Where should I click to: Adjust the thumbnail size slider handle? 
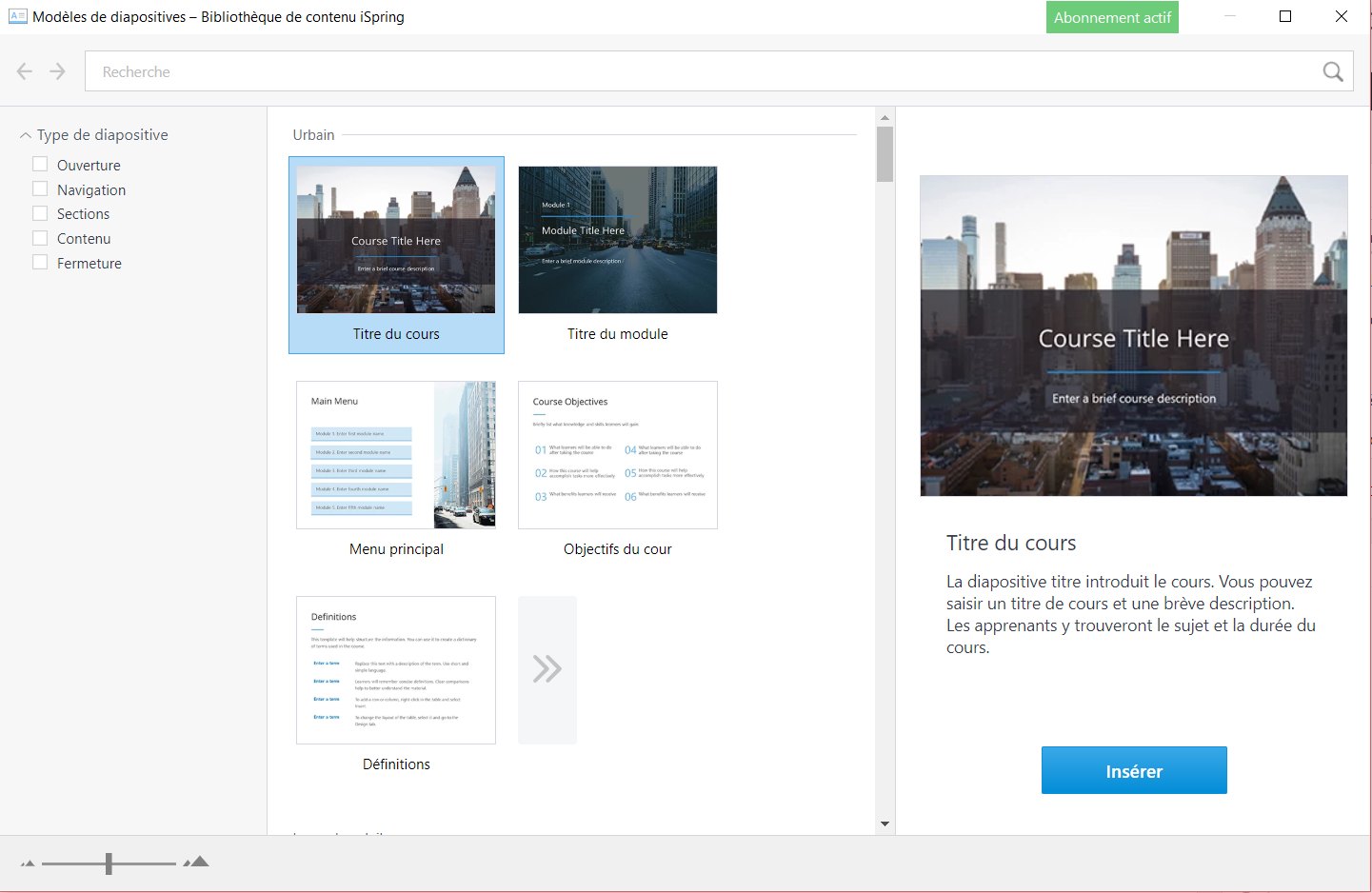tap(109, 863)
